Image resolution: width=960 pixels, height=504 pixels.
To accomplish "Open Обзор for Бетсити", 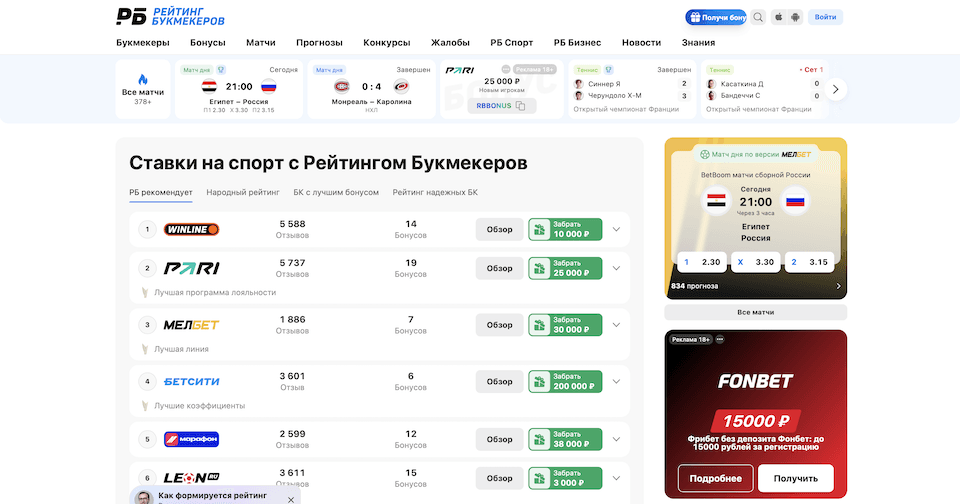I will tap(500, 382).
